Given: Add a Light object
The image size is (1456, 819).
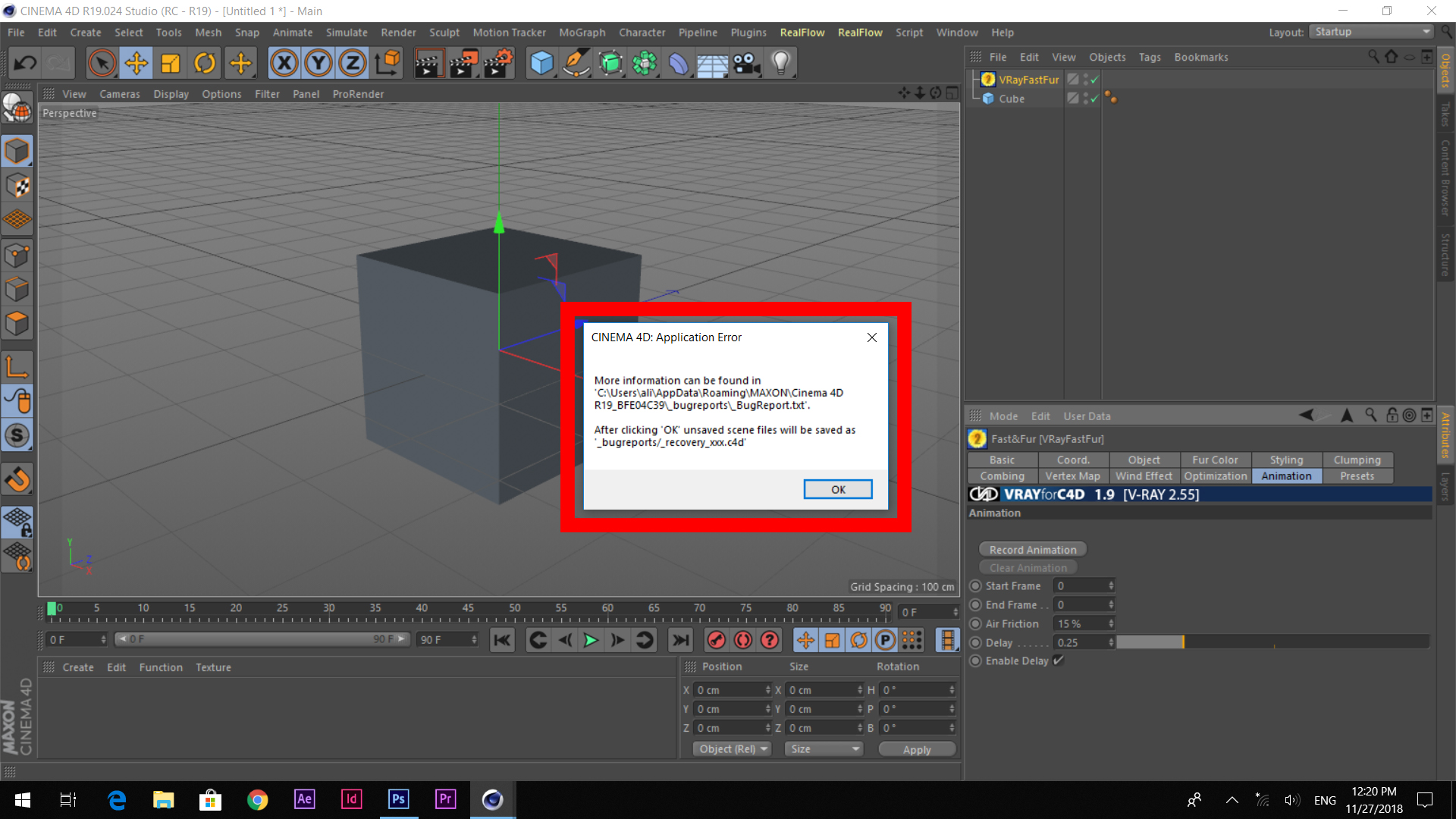Looking at the screenshot, I should coord(781,64).
